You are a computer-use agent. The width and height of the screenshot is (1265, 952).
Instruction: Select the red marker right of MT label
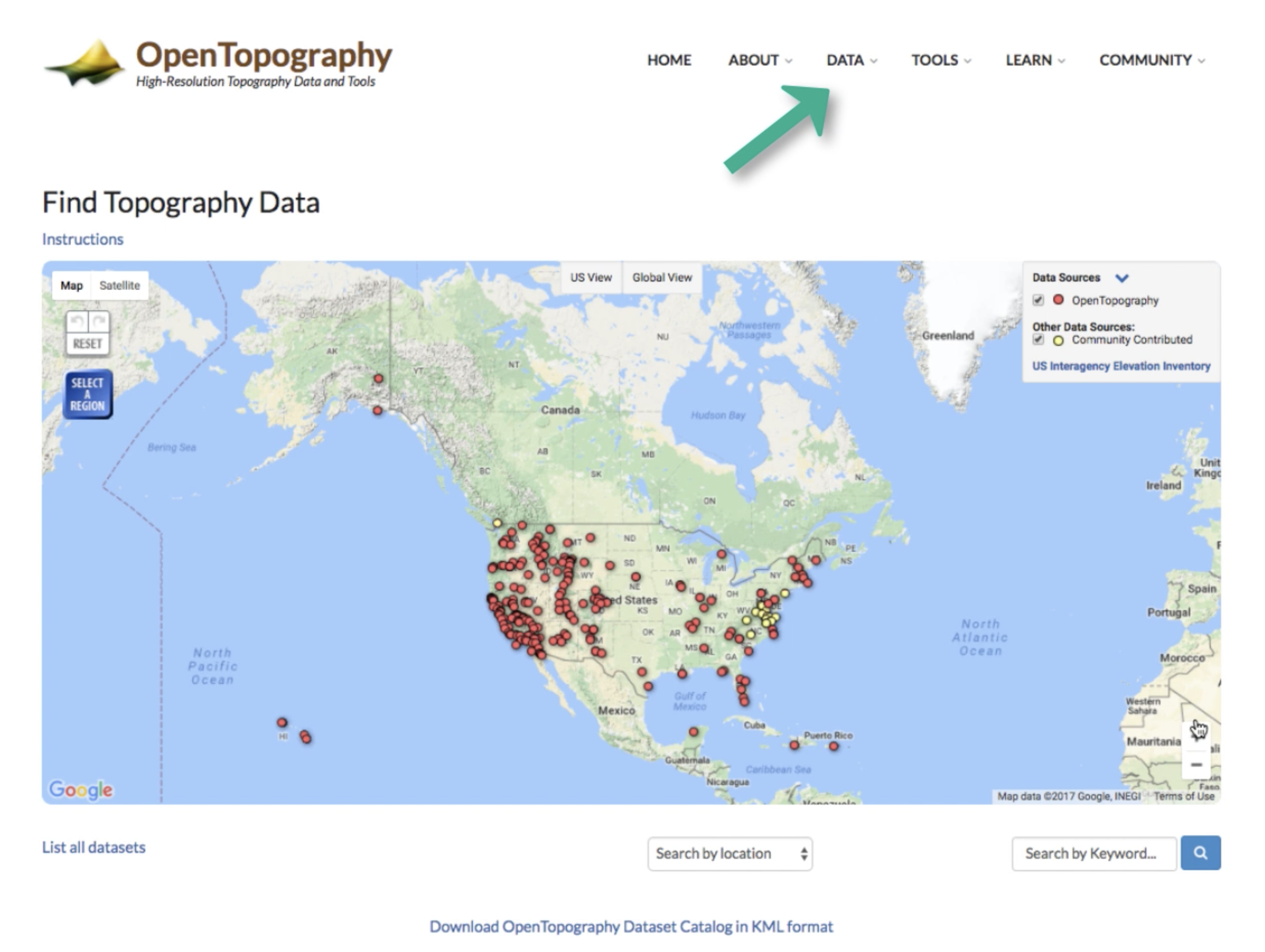[x=590, y=537]
